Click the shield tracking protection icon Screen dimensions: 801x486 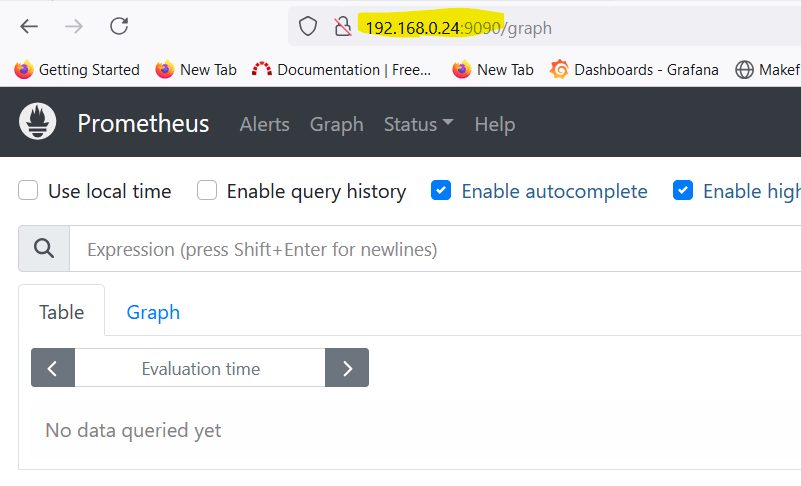point(308,27)
